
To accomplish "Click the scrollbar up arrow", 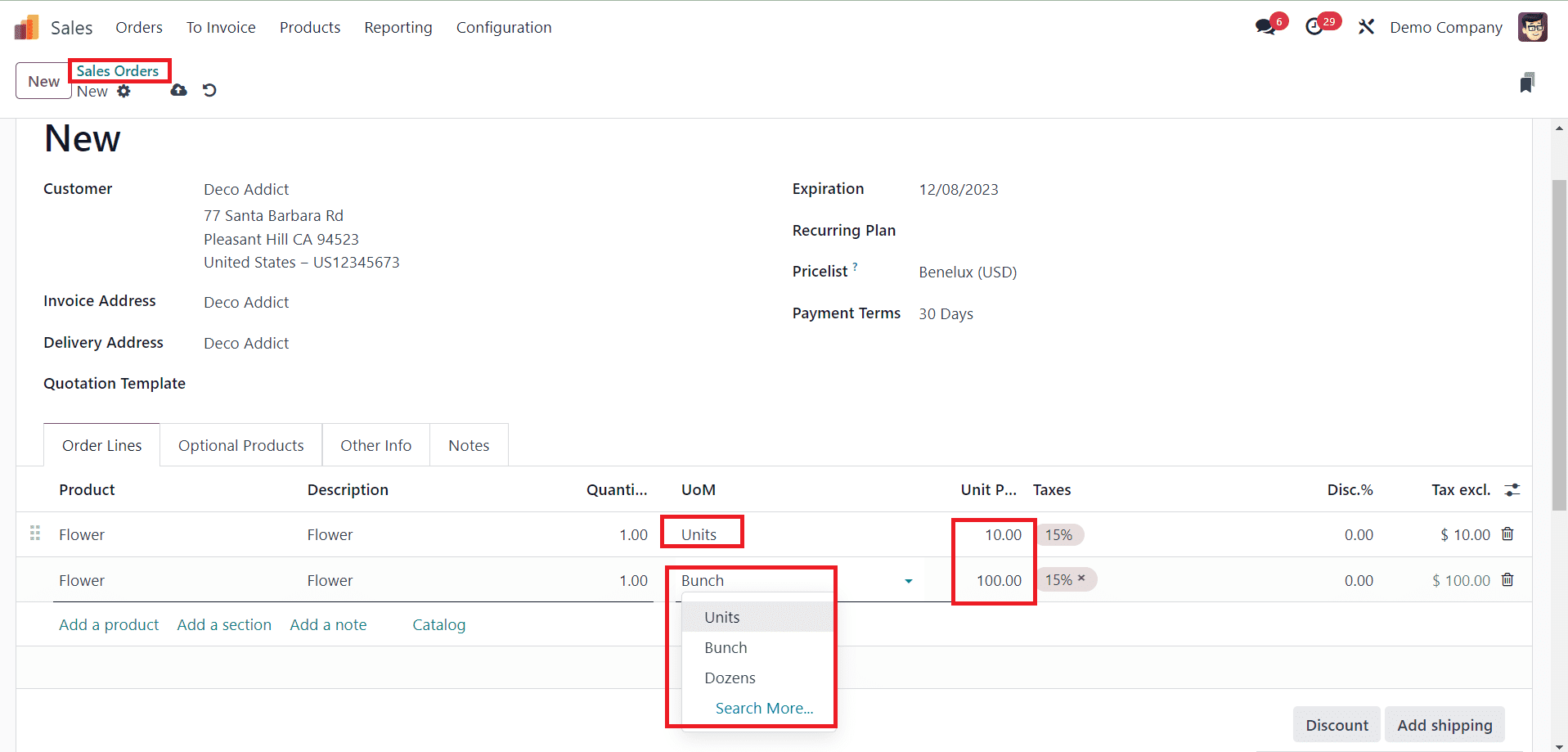I will pyautogui.click(x=1560, y=128).
